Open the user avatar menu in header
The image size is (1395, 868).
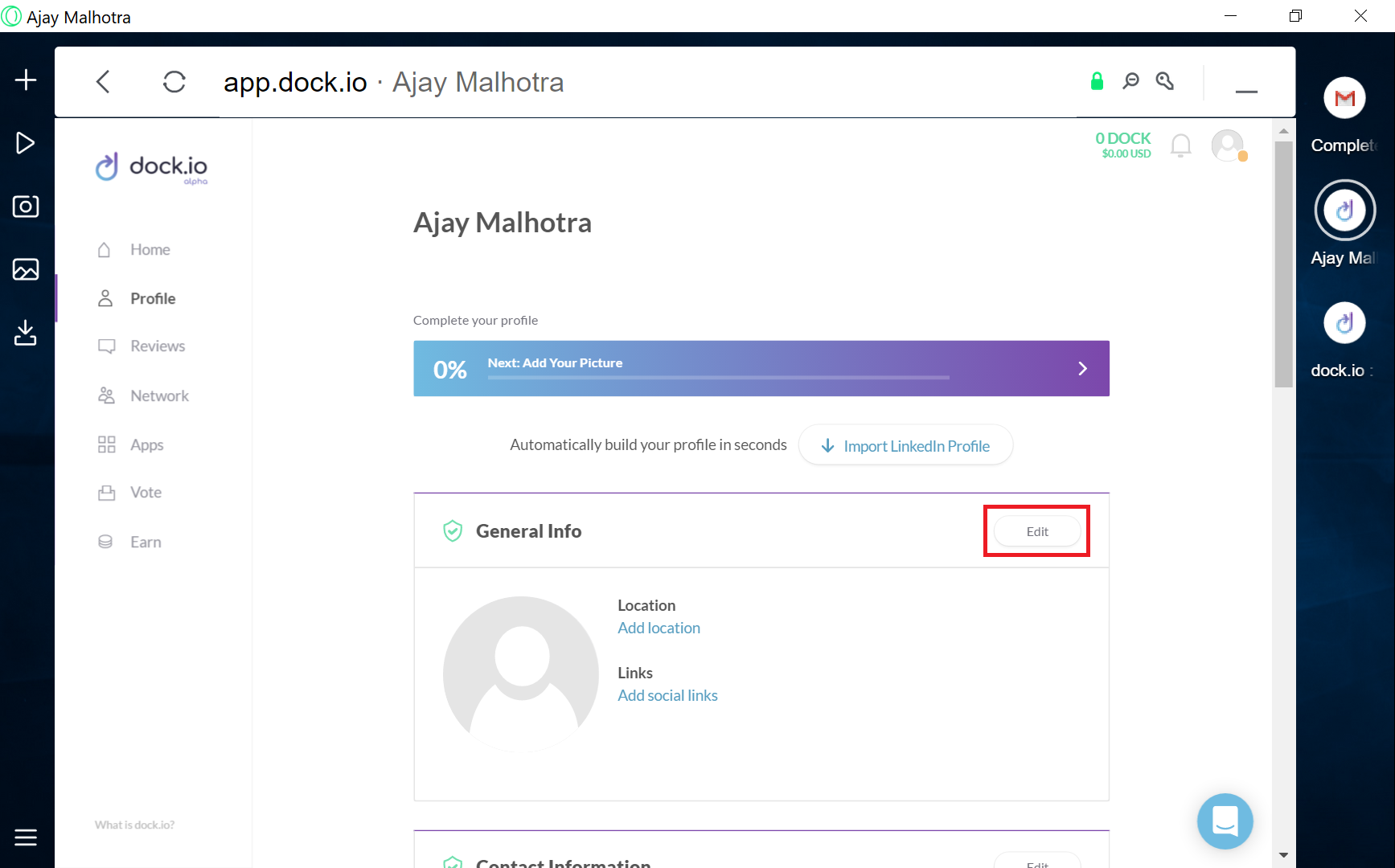(1228, 145)
